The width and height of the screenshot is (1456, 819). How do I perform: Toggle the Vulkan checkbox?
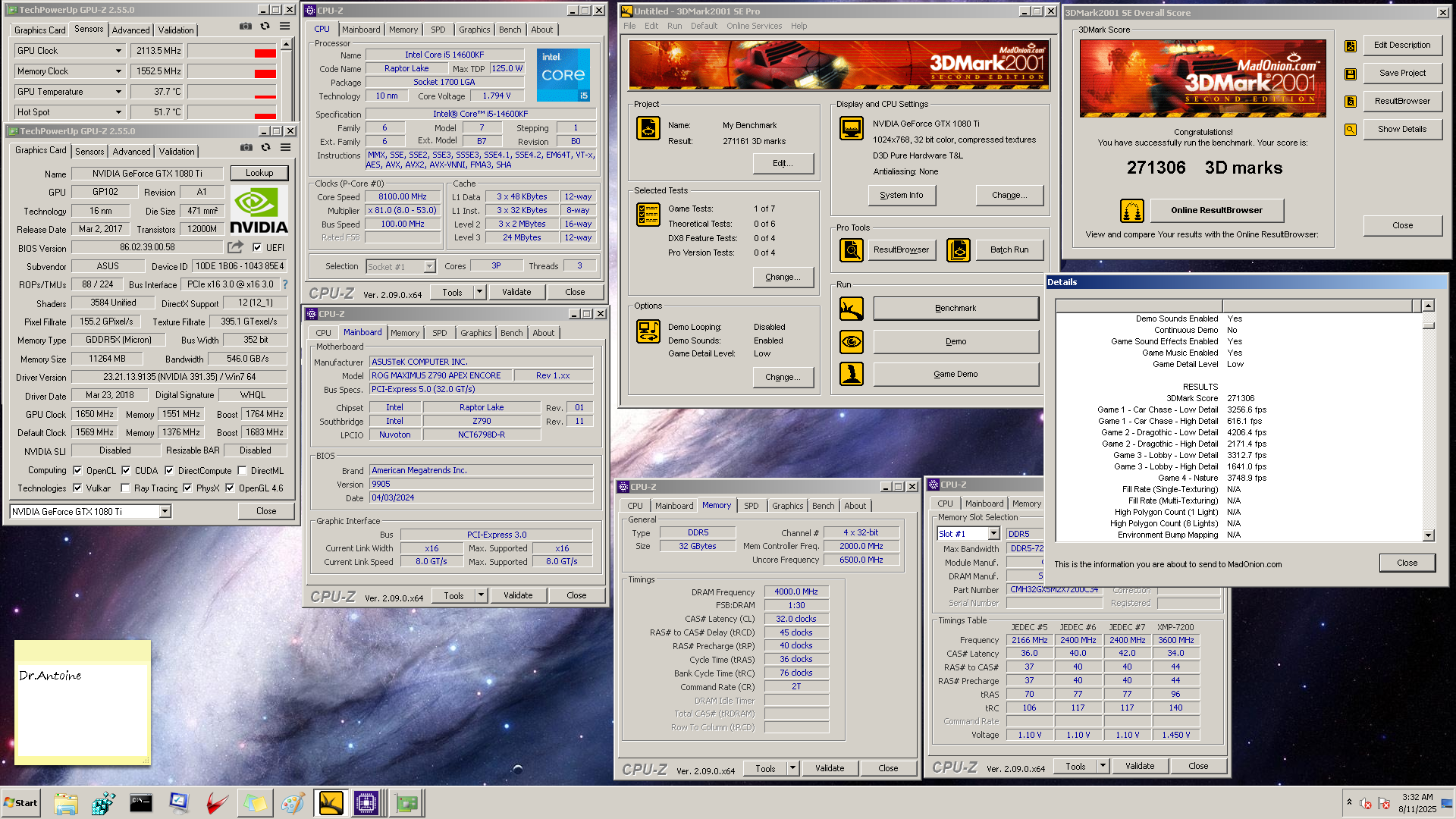click(x=77, y=488)
